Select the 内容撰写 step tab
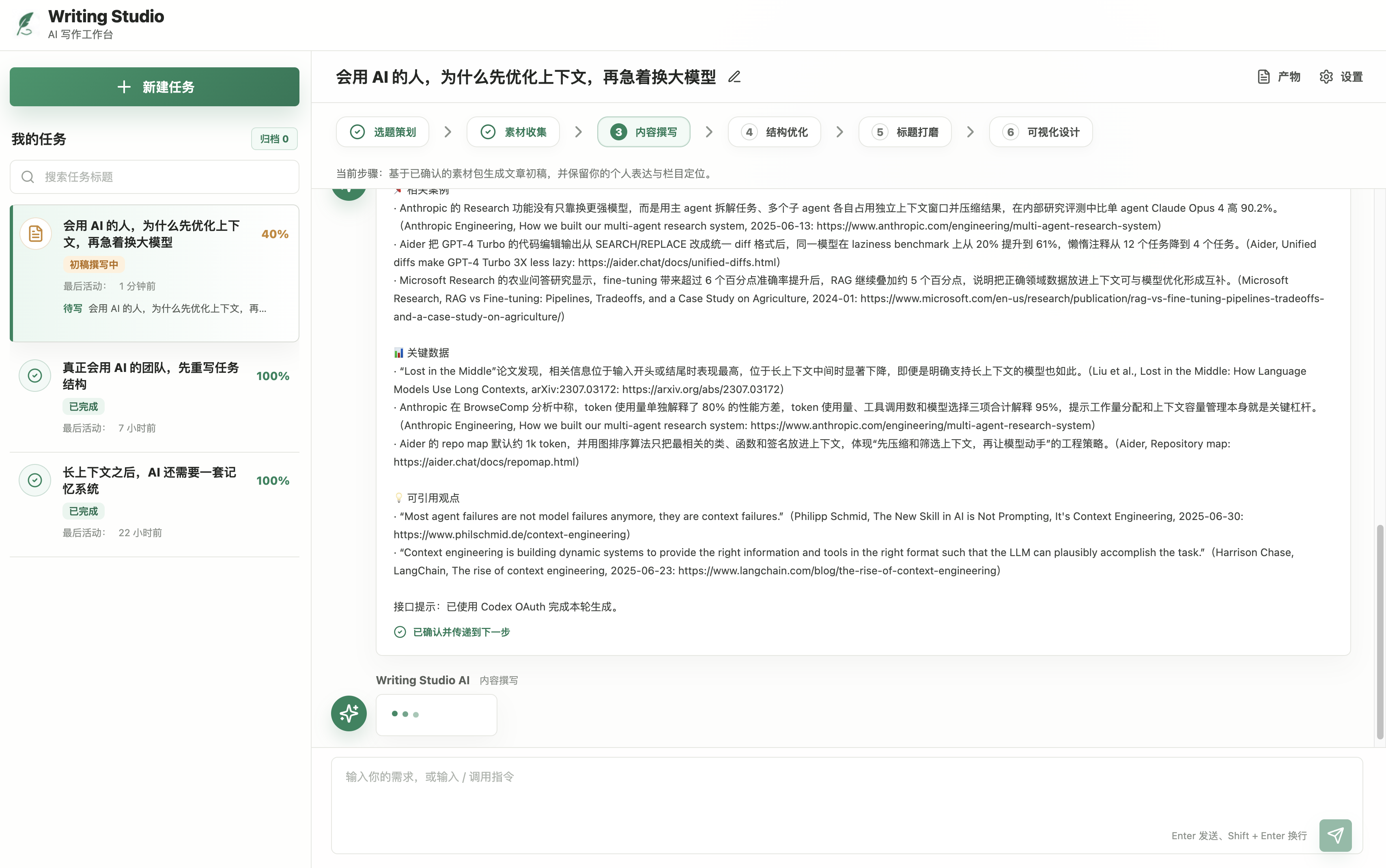Viewport: 1386px width, 868px height. 643,132
